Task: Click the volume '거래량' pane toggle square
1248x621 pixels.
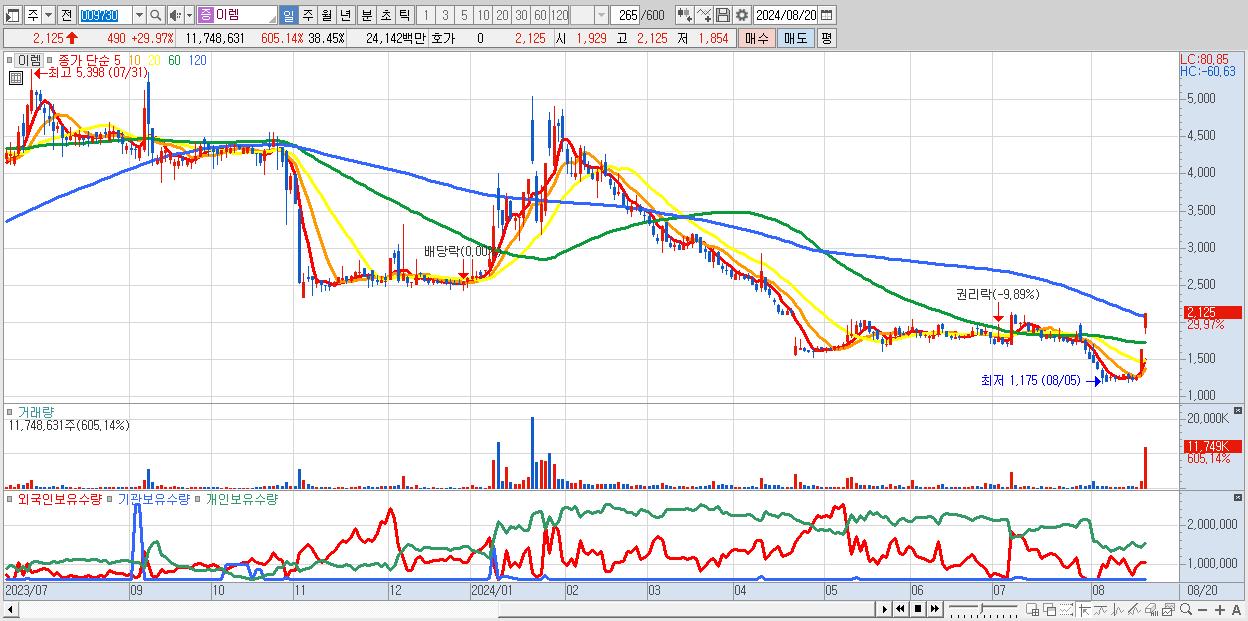Action: (x=10, y=412)
